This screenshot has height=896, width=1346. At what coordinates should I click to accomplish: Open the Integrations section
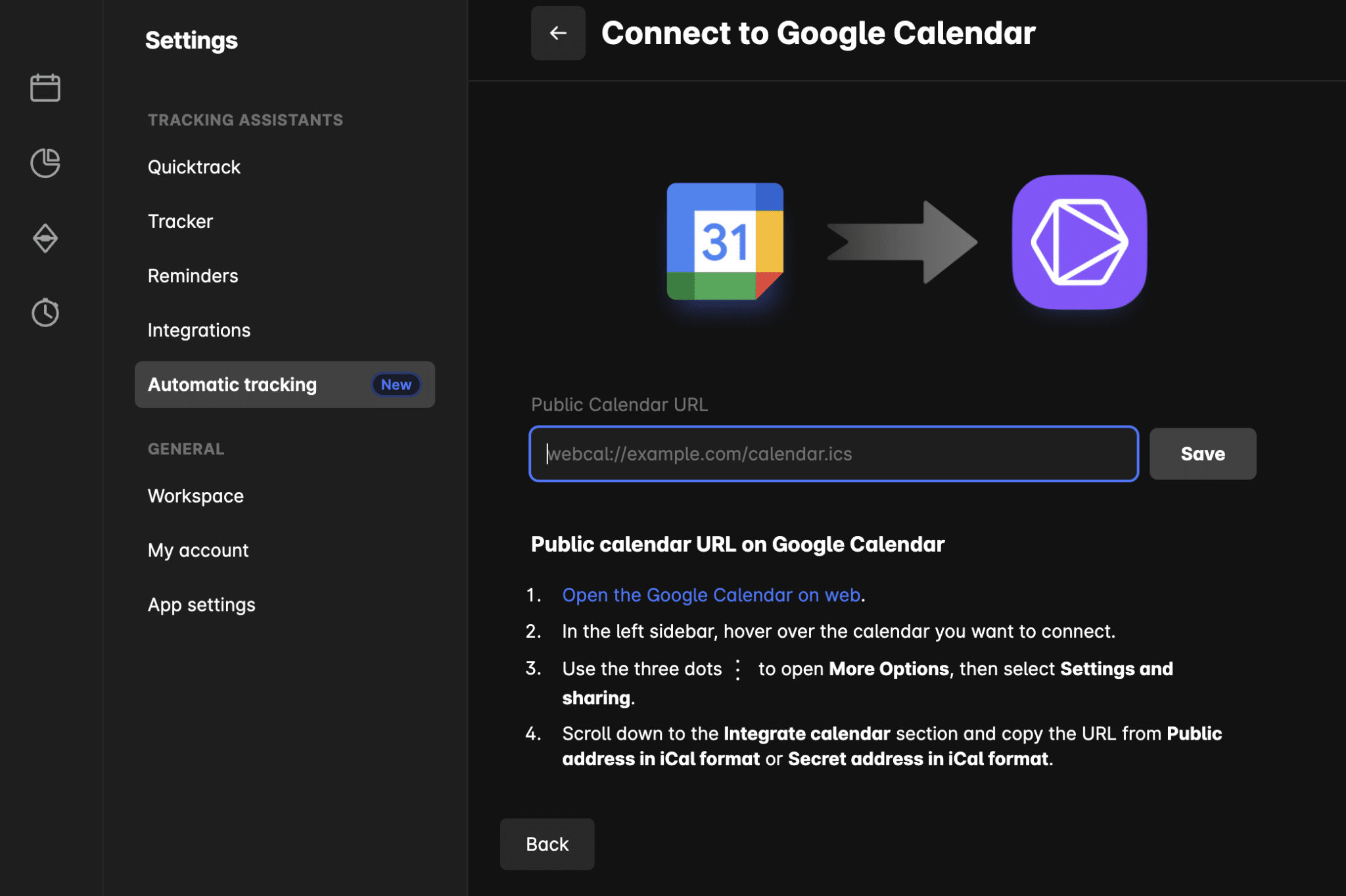click(198, 330)
